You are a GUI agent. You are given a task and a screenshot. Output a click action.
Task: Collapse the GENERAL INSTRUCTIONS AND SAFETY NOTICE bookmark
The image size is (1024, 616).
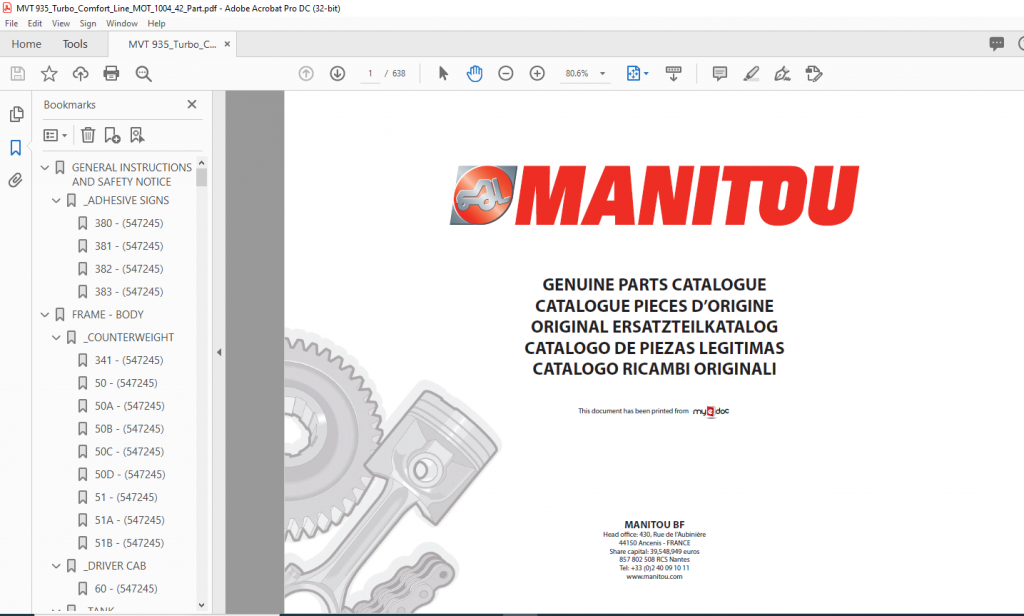tap(45, 168)
